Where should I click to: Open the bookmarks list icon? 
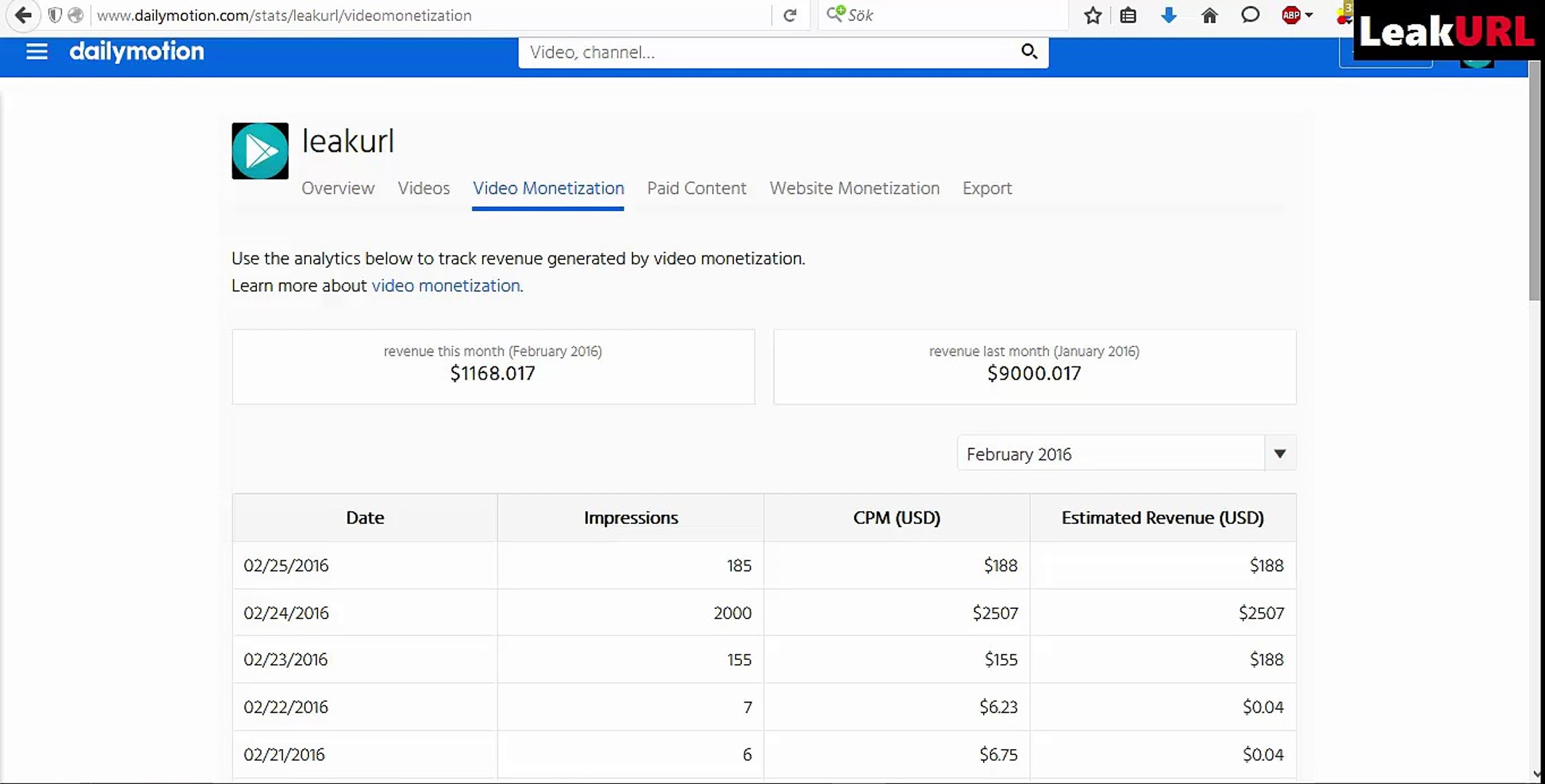pyautogui.click(x=1128, y=15)
